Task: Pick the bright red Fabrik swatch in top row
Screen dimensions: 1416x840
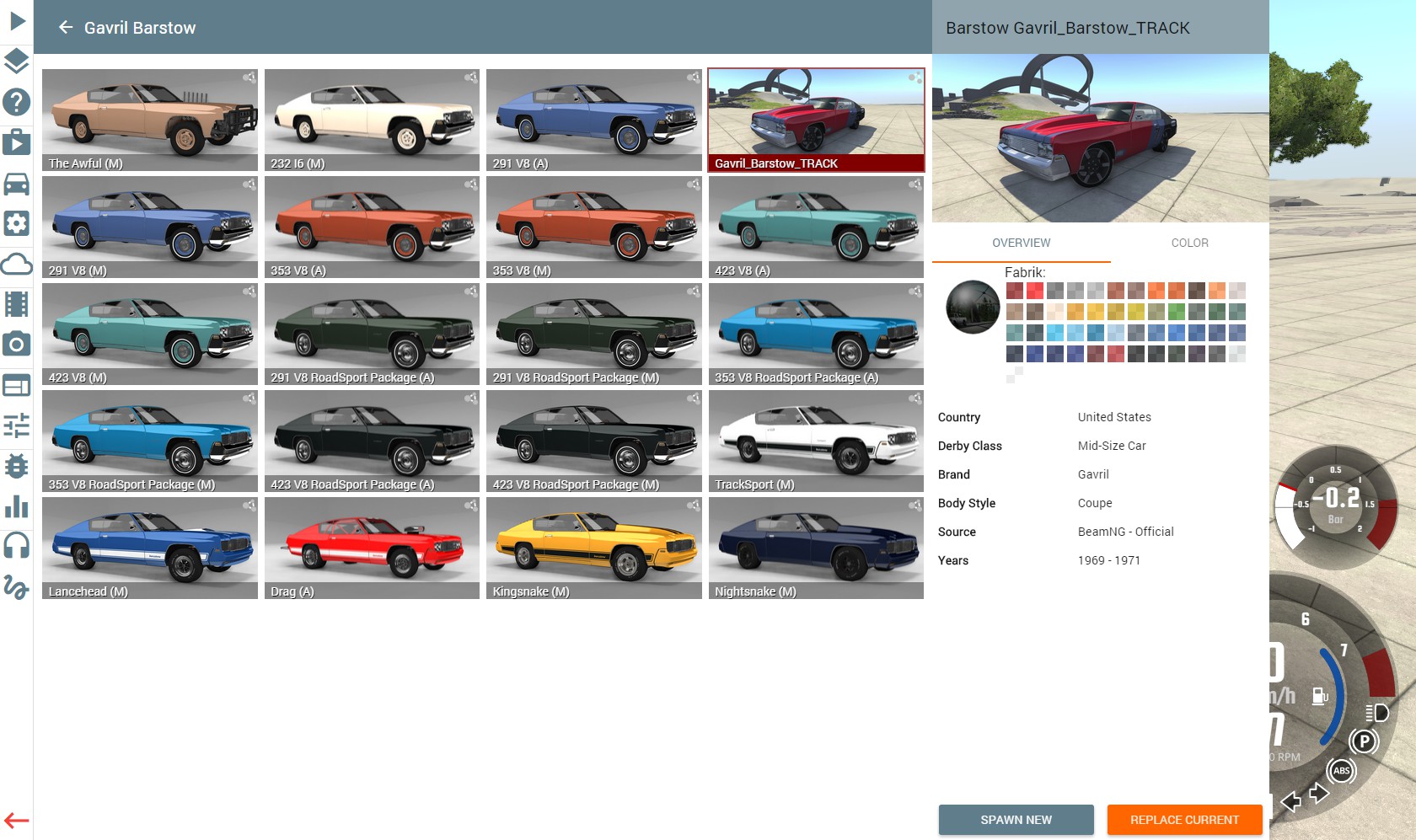Action: [1035, 291]
